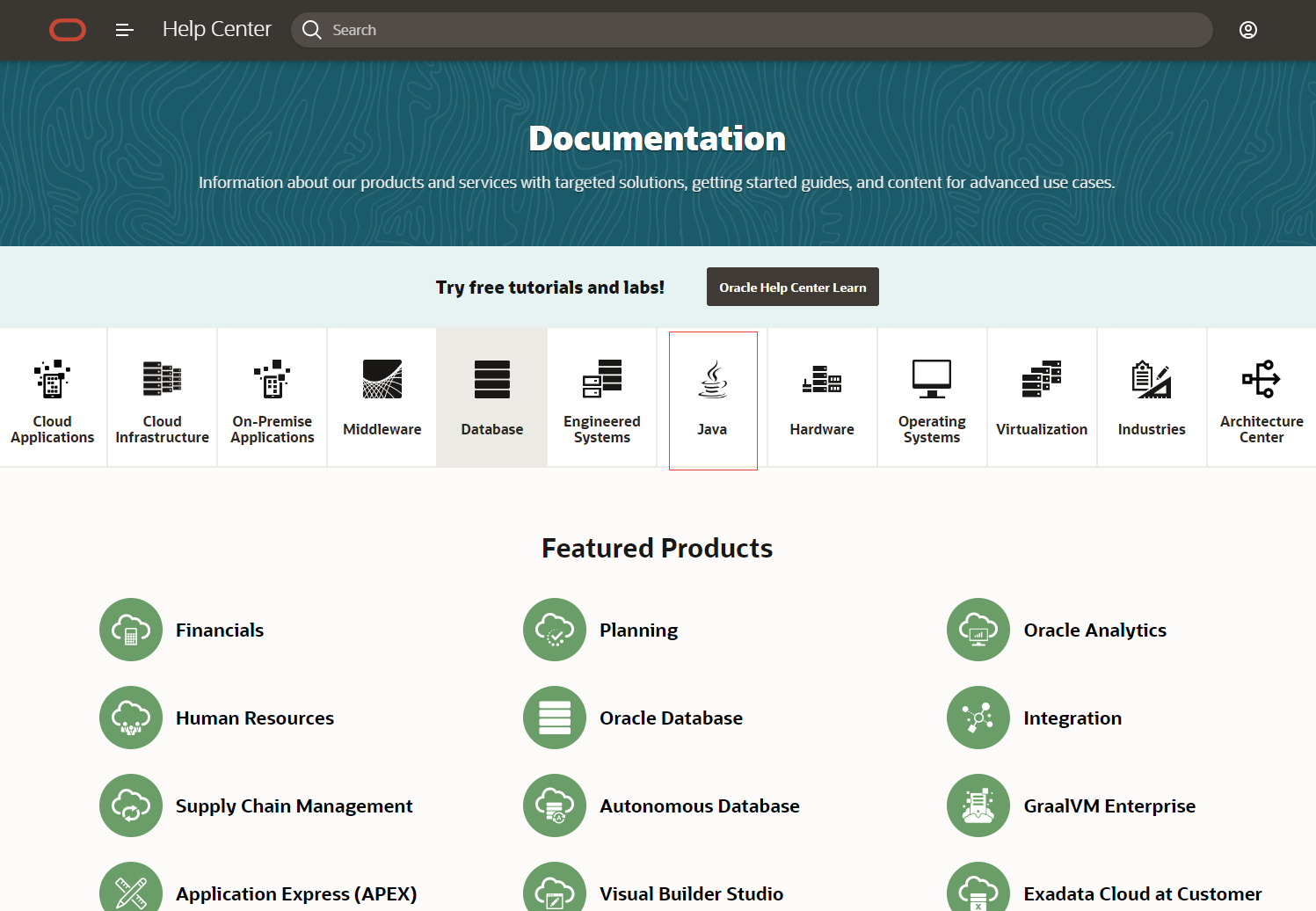Click the Financials green circle icon
Image resolution: width=1316 pixels, height=911 pixels.
[x=131, y=630]
